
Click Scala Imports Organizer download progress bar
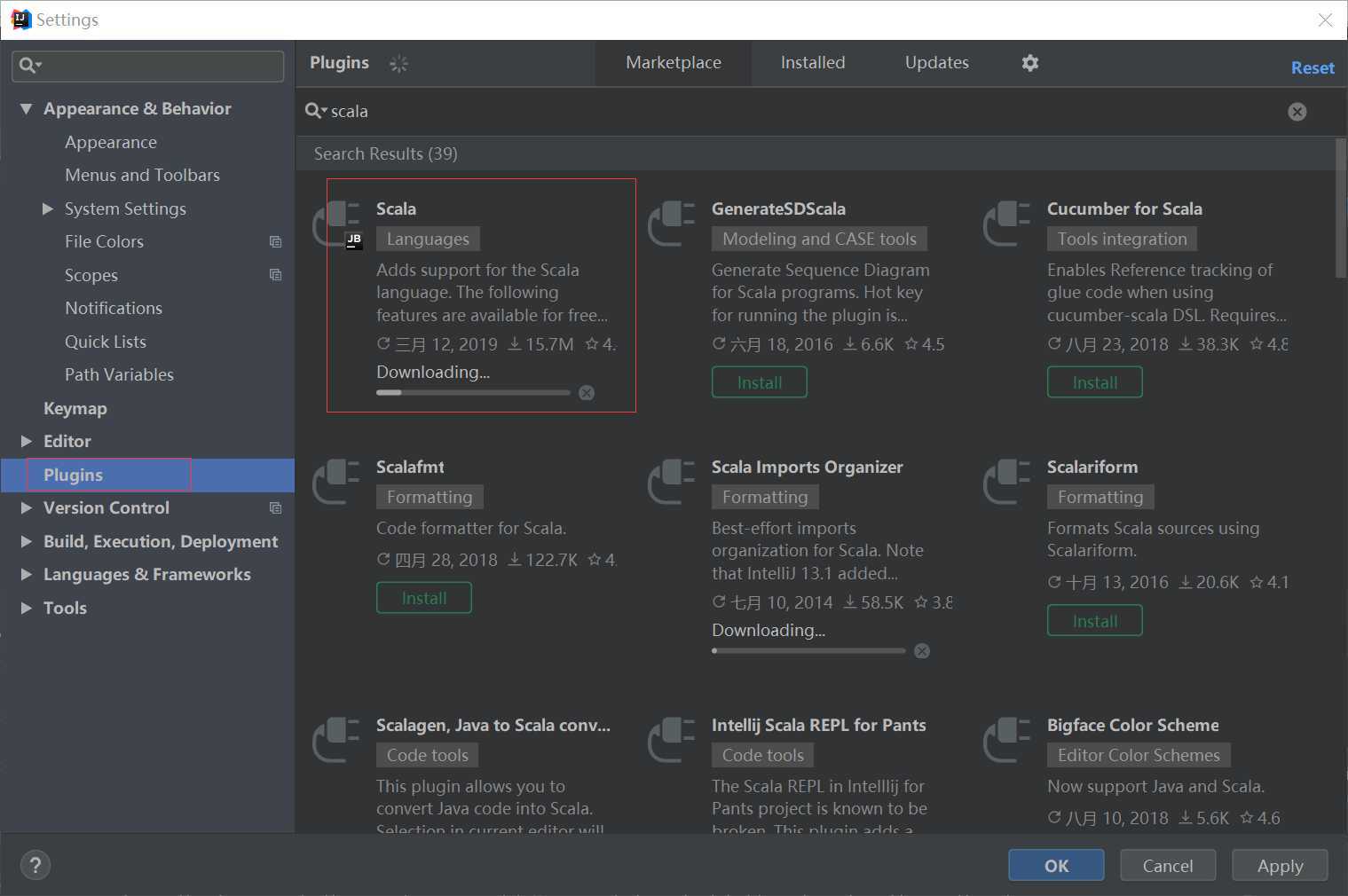click(808, 650)
